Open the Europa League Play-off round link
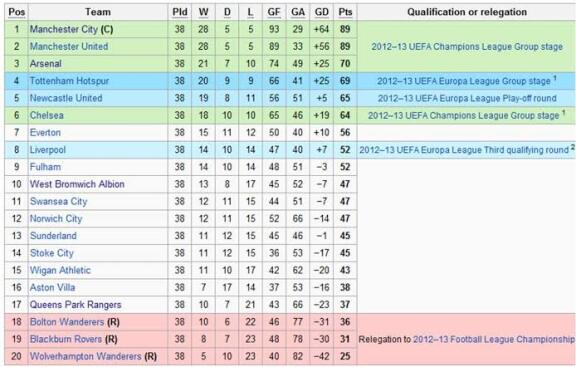Image resolution: width=576 pixels, height=367 pixels. pos(467,98)
